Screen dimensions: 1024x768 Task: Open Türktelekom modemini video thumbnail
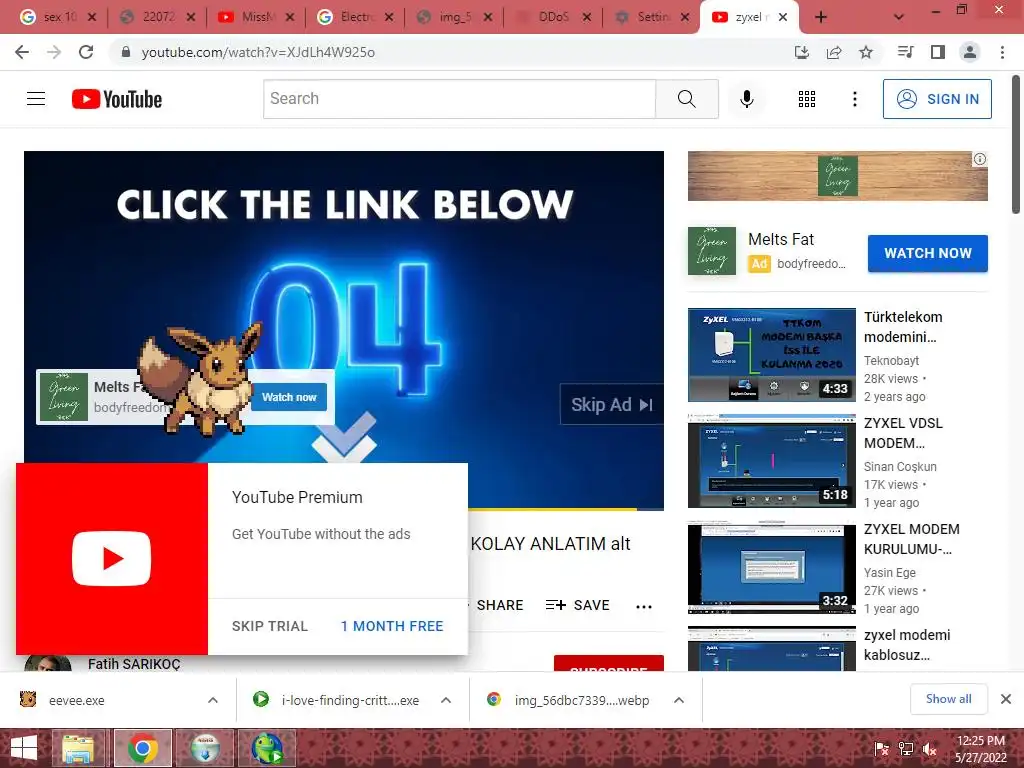(771, 355)
